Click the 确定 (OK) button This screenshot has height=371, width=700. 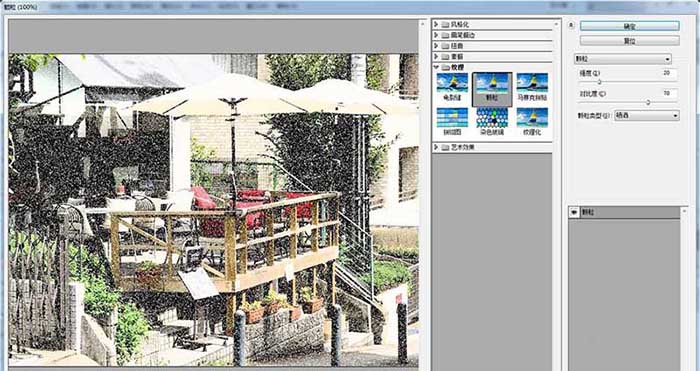(629, 26)
